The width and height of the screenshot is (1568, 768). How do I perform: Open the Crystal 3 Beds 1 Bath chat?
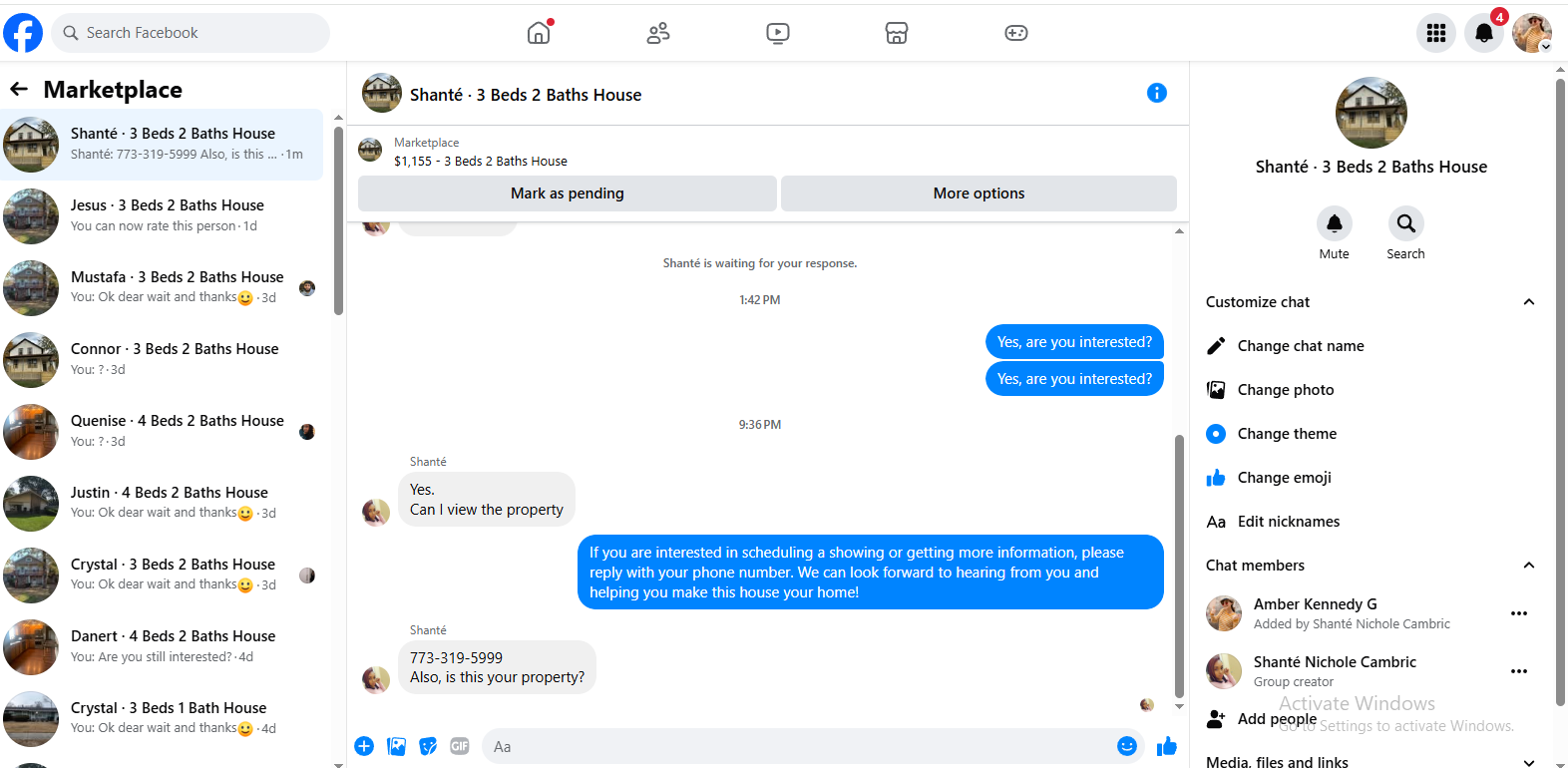coord(162,719)
